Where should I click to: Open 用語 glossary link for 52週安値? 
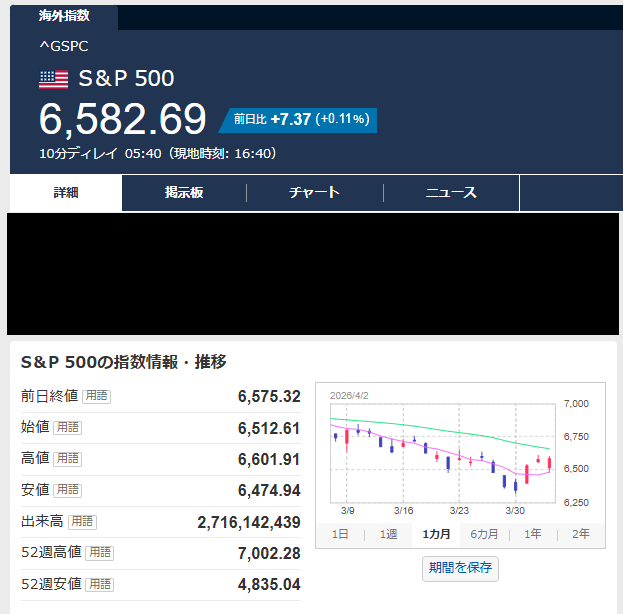[99, 583]
